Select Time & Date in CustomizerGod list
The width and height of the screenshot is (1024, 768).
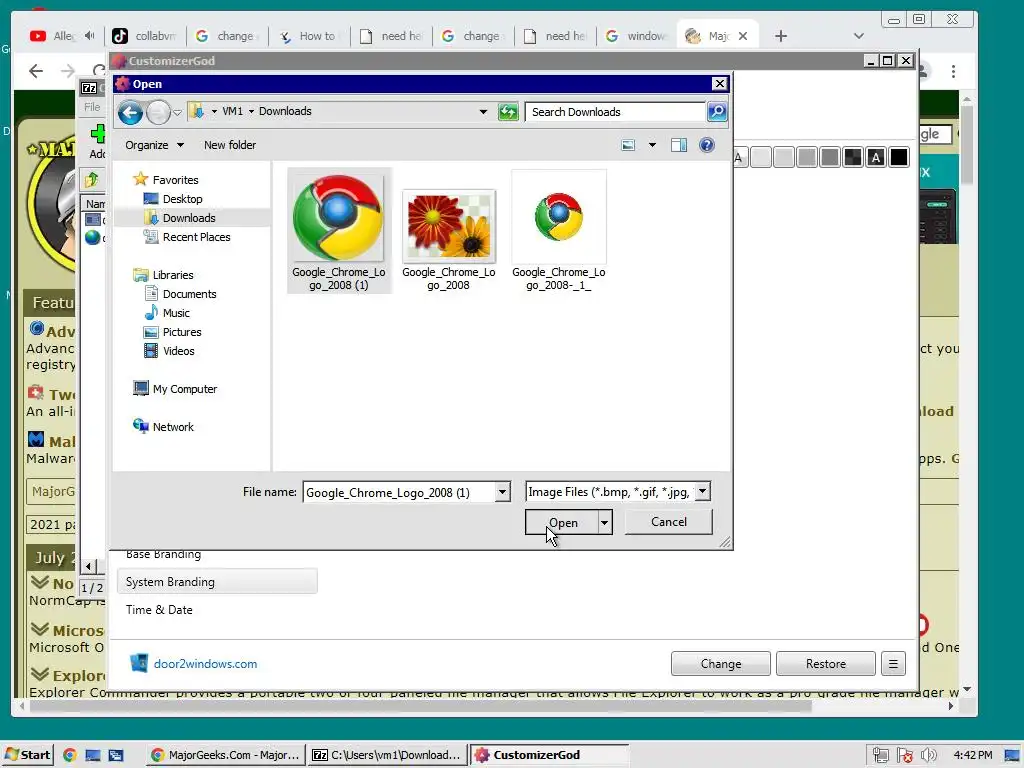[x=159, y=609]
